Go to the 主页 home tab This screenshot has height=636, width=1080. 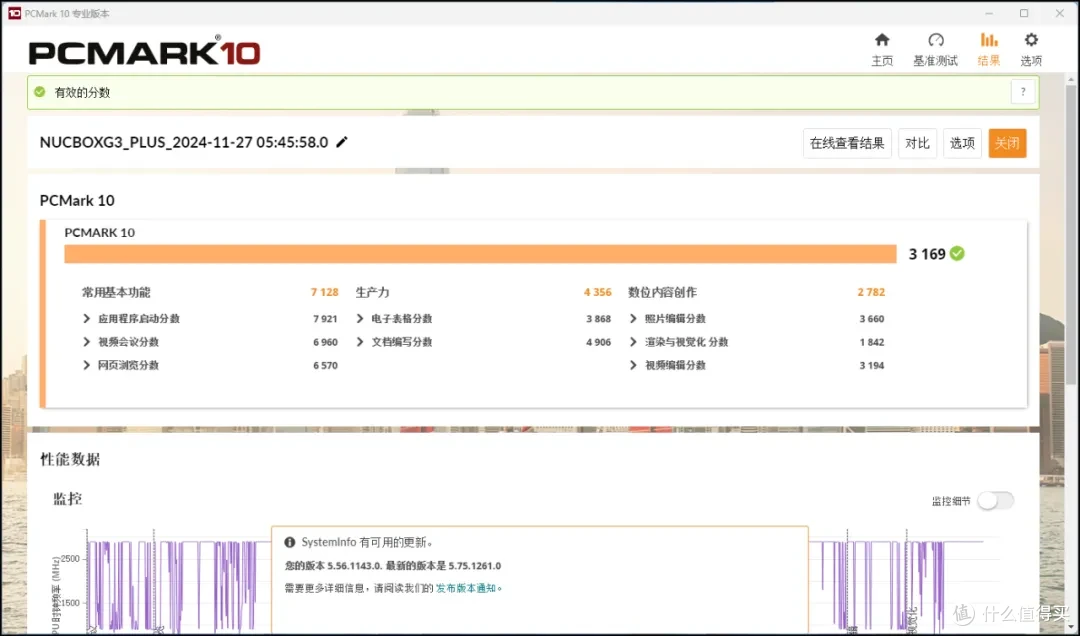click(882, 50)
